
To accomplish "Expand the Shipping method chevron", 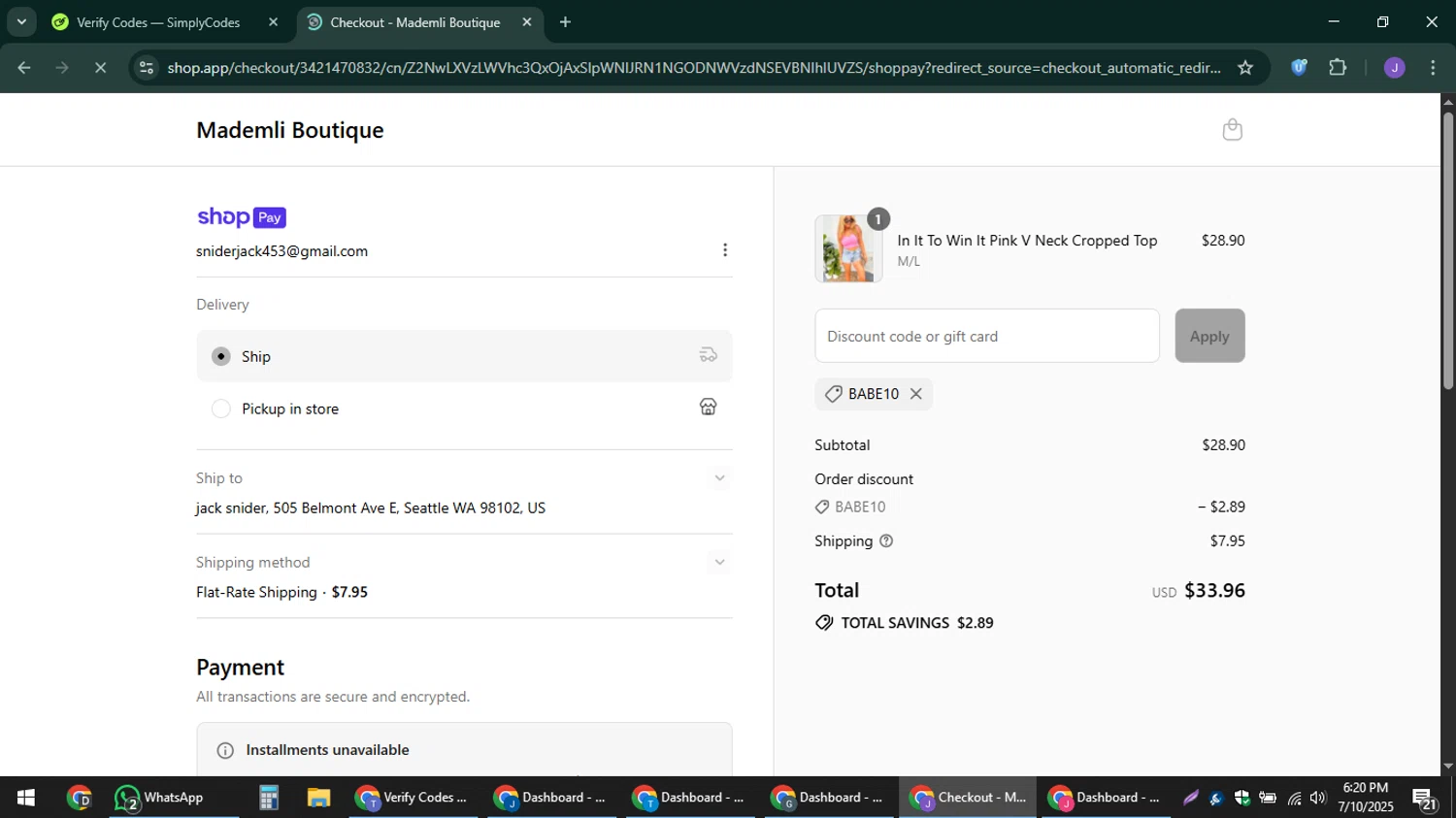I will pos(719,562).
